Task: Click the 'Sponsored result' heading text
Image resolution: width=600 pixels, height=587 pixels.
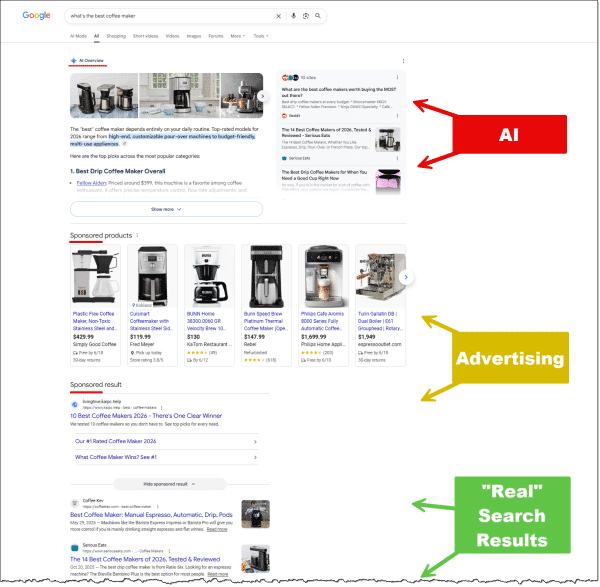Action: click(96, 385)
